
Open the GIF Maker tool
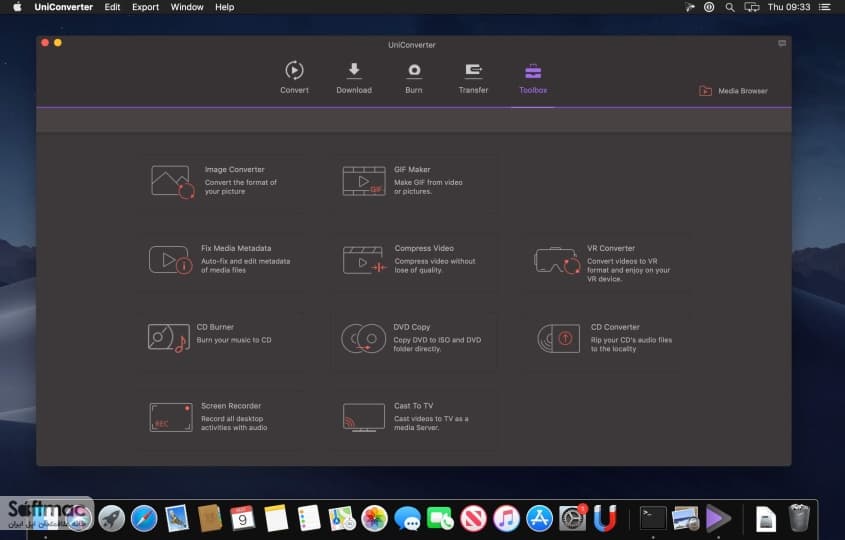[x=414, y=181]
